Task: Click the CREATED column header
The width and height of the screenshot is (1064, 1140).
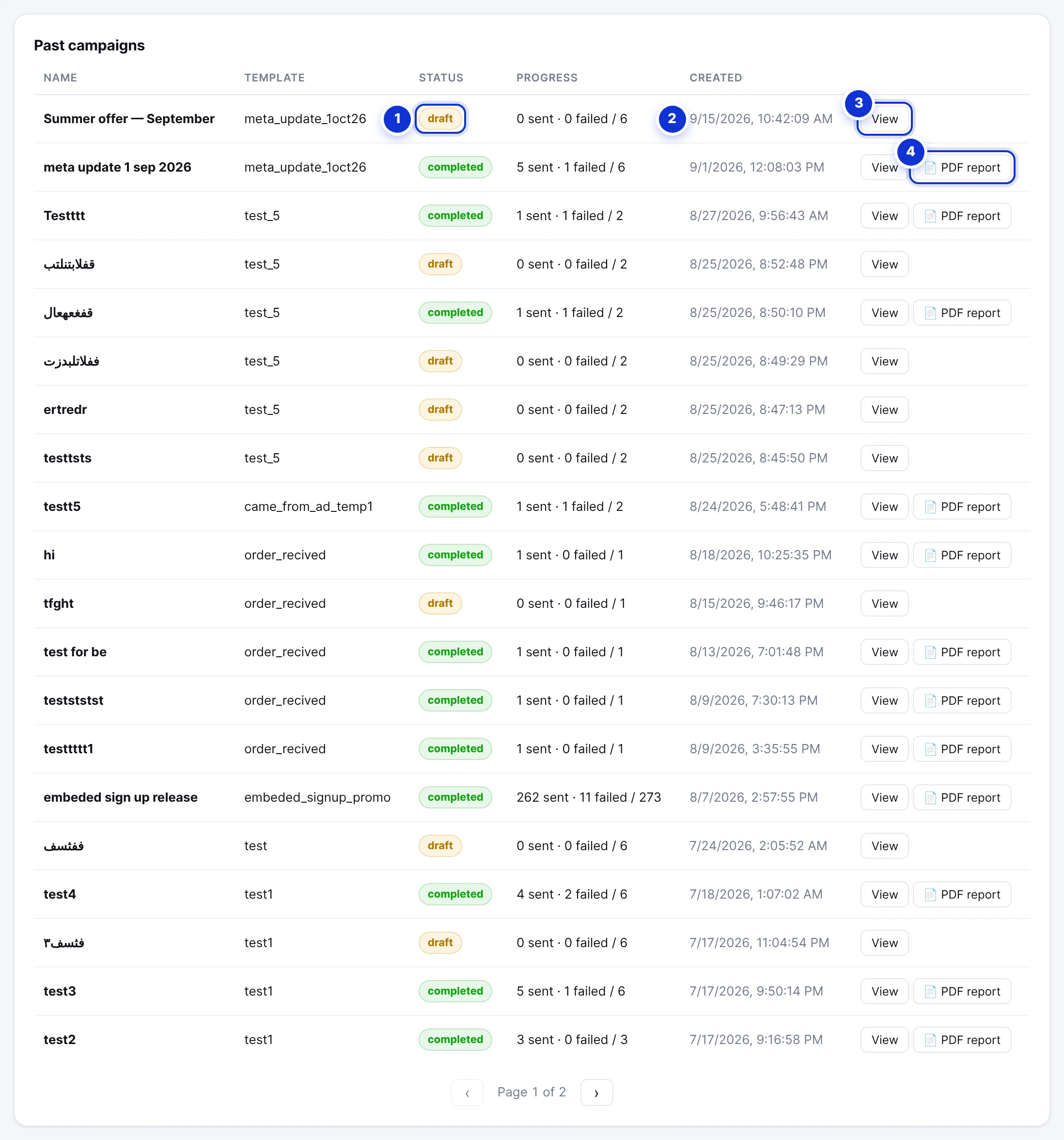Action: [x=716, y=78]
